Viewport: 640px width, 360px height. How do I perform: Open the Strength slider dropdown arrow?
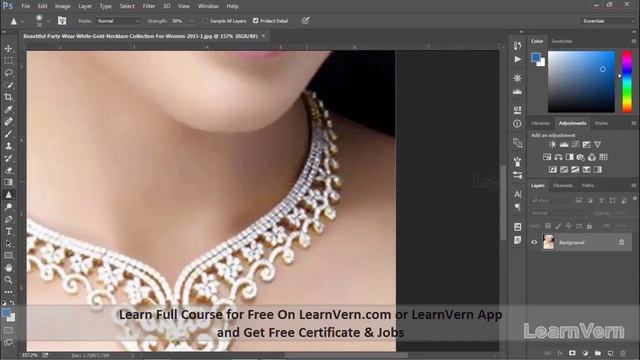[191, 21]
